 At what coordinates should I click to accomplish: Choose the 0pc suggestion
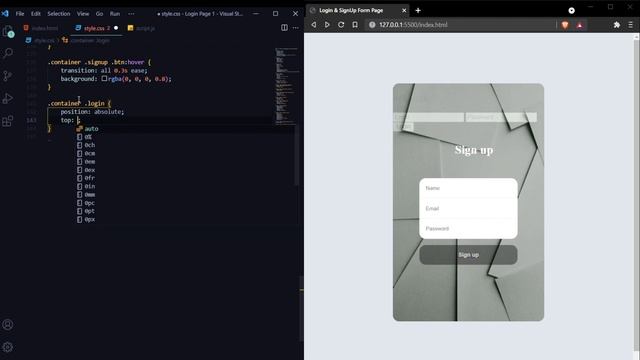pos(90,203)
